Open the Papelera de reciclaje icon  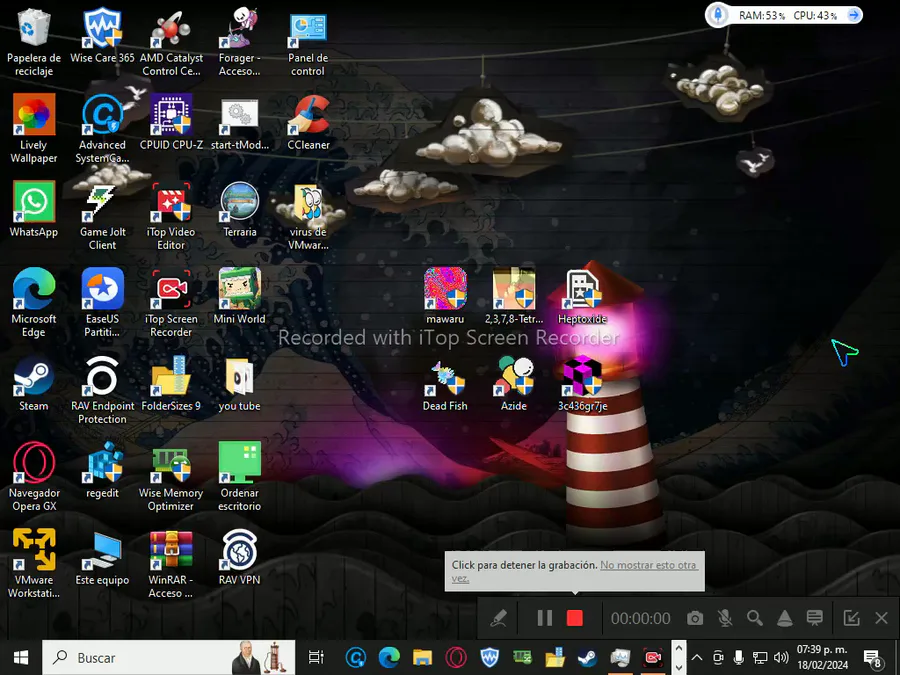point(34,42)
